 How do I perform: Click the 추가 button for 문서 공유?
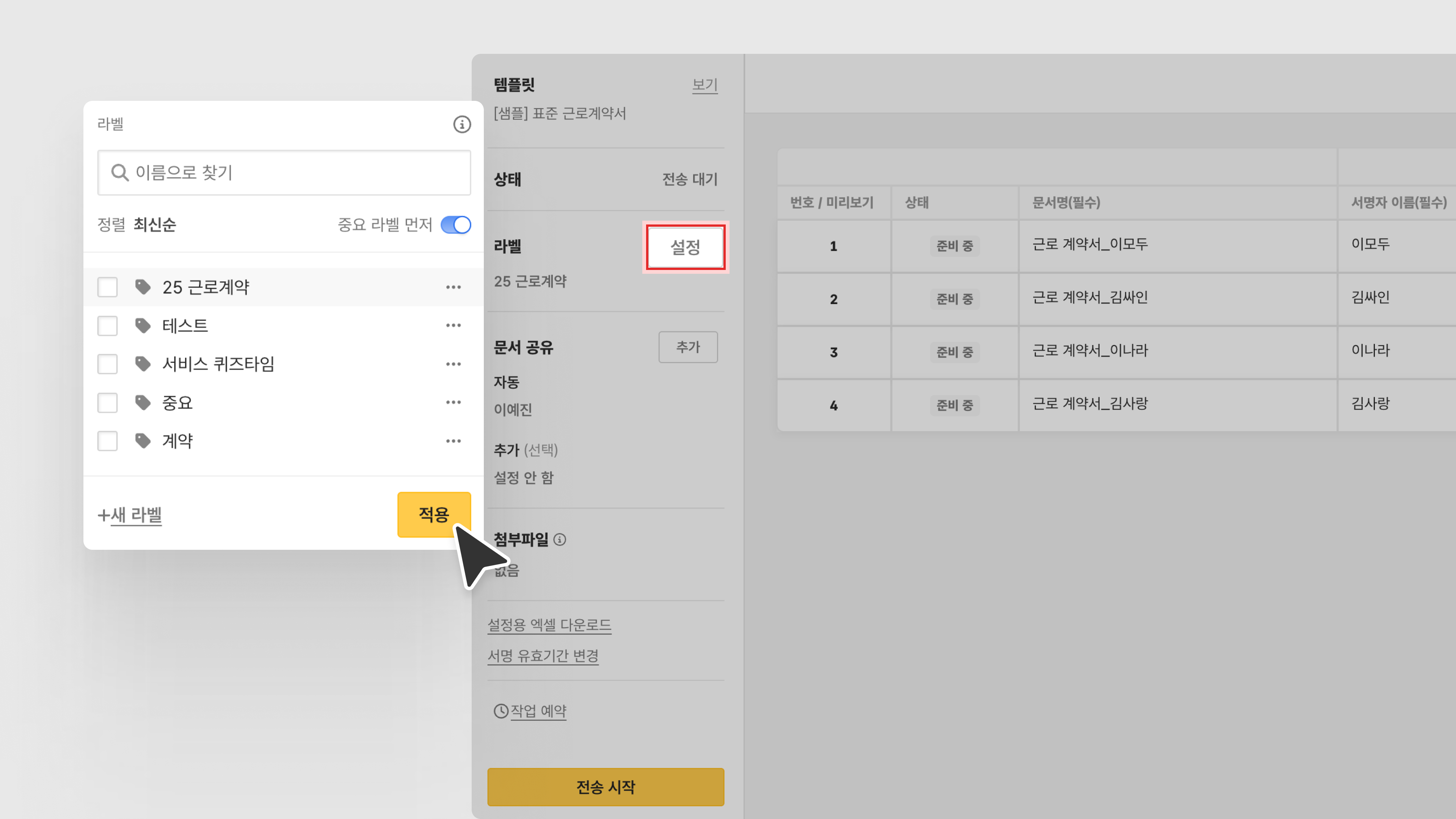pyautogui.click(x=688, y=347)
